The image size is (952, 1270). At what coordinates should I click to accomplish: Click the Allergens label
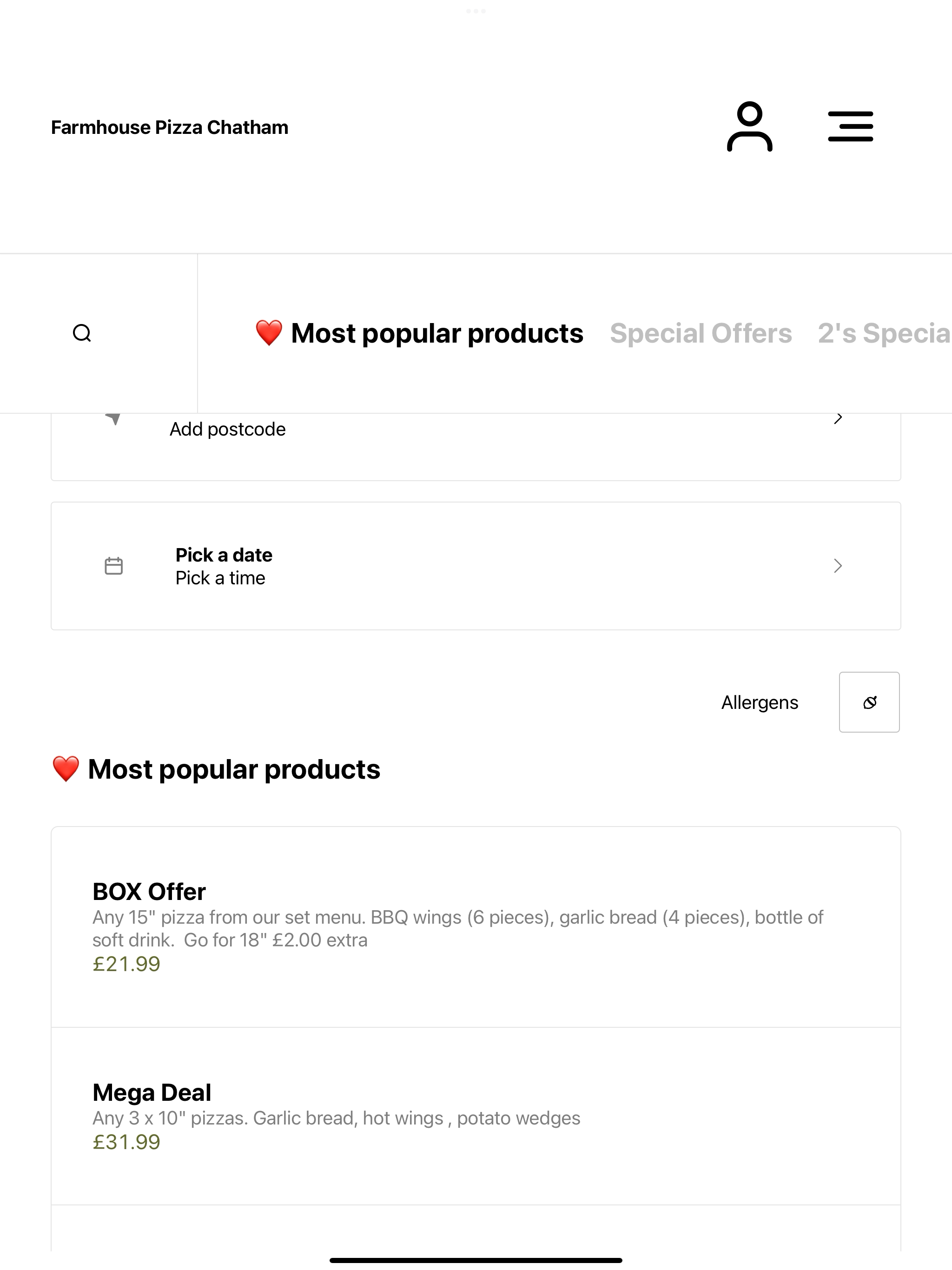coord(760,702)
